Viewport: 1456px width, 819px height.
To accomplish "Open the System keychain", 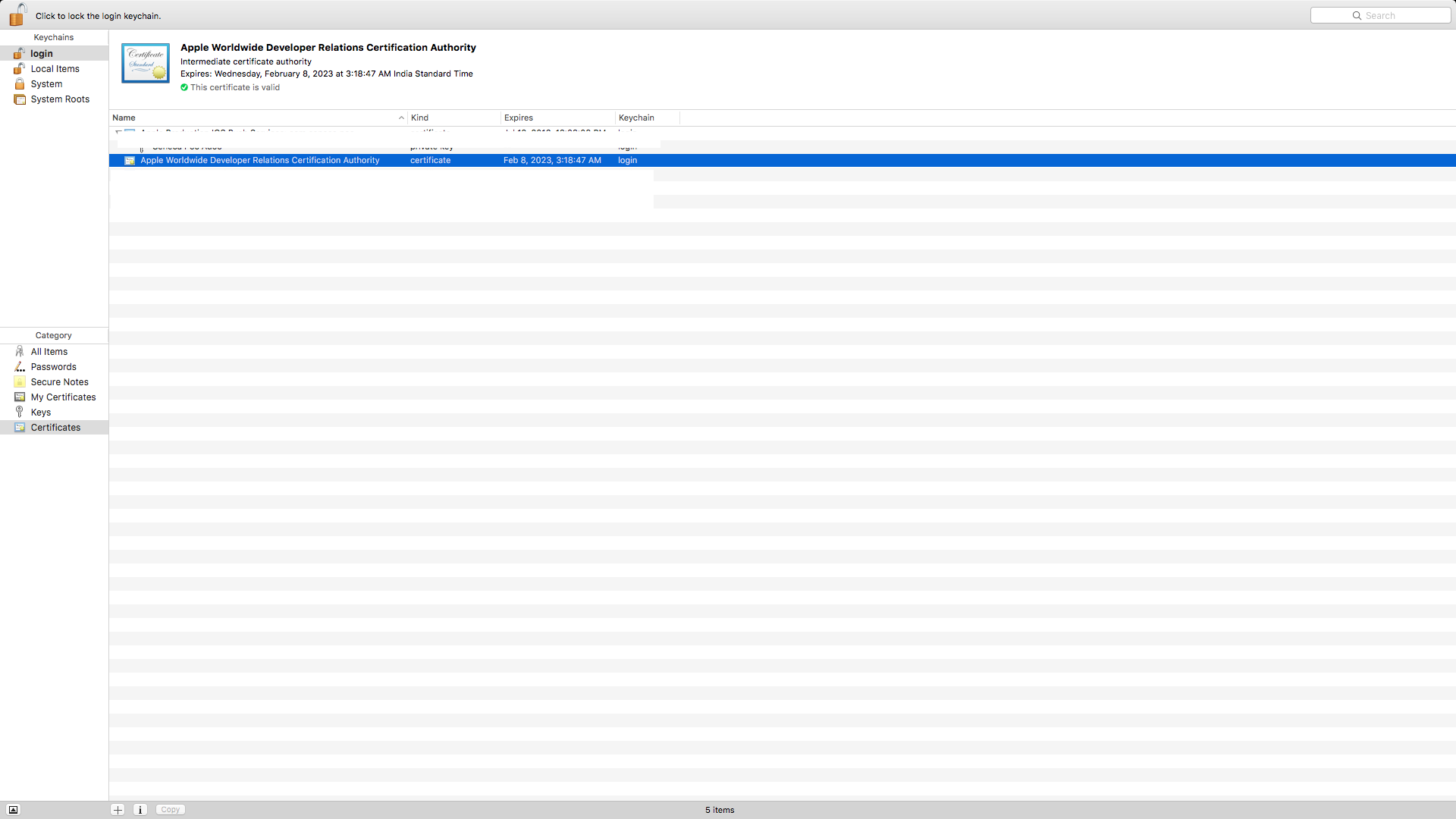I will [x=46, y=84].
